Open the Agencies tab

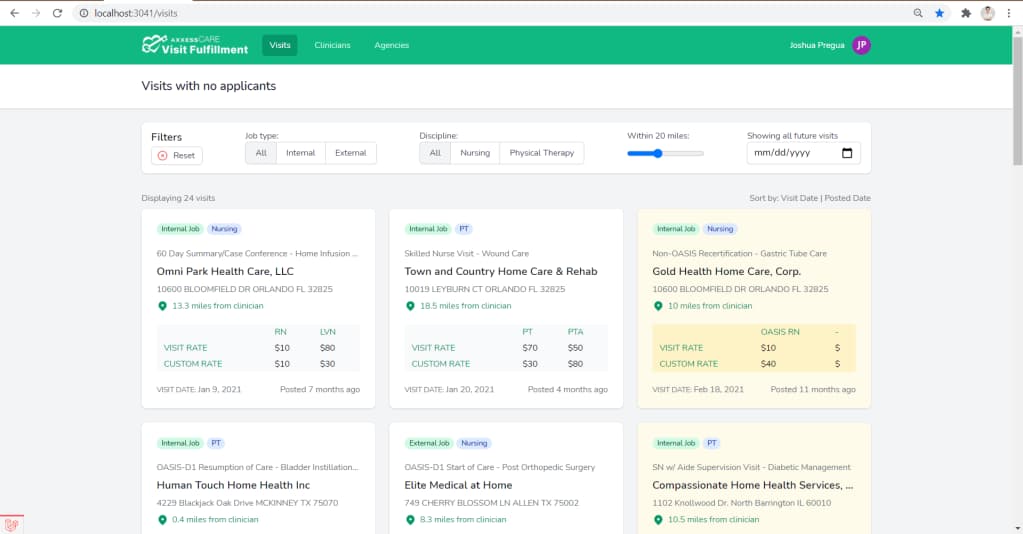pyautogui.click(x=391, y=45)
